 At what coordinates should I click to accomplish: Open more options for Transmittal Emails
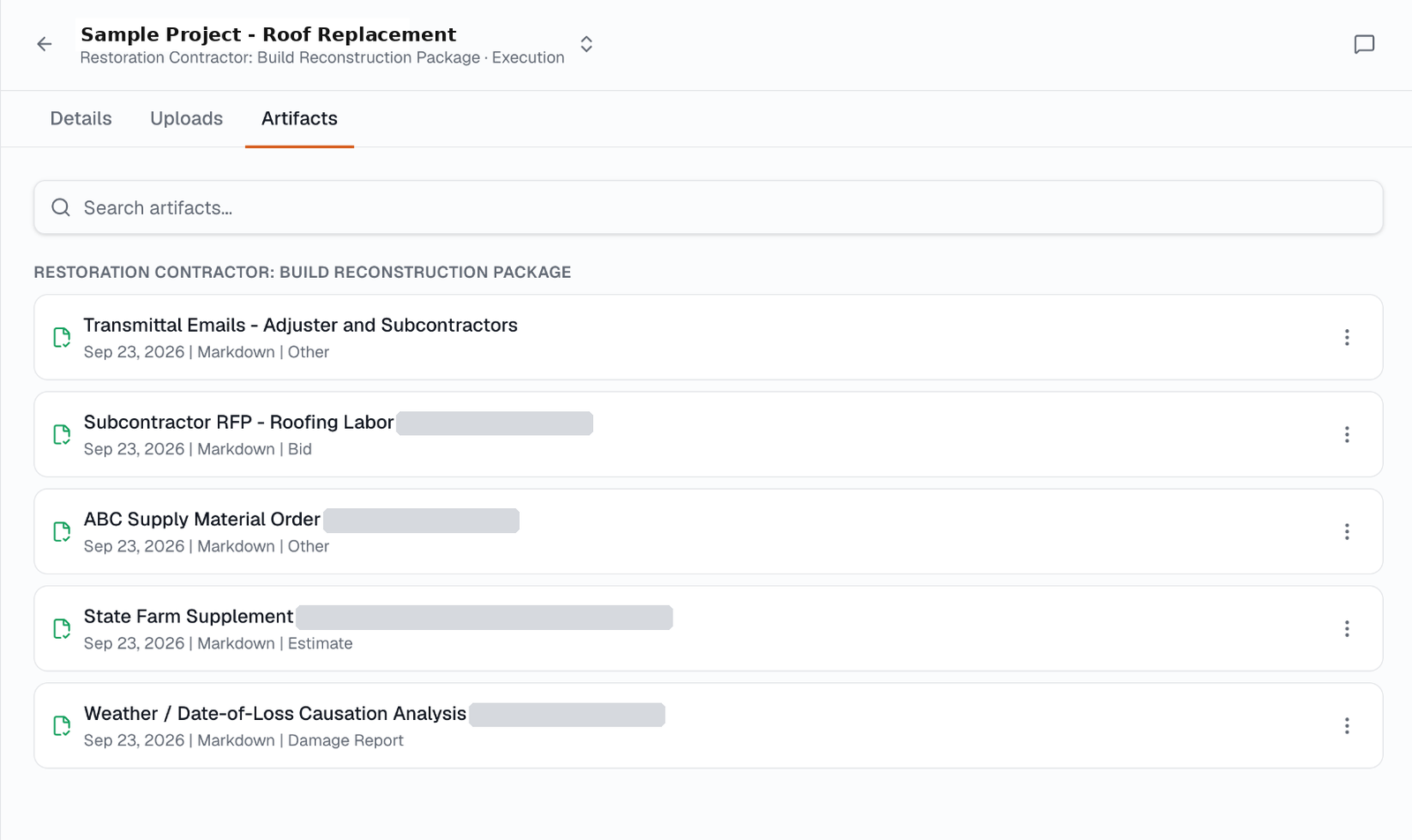coord(1347,337)
